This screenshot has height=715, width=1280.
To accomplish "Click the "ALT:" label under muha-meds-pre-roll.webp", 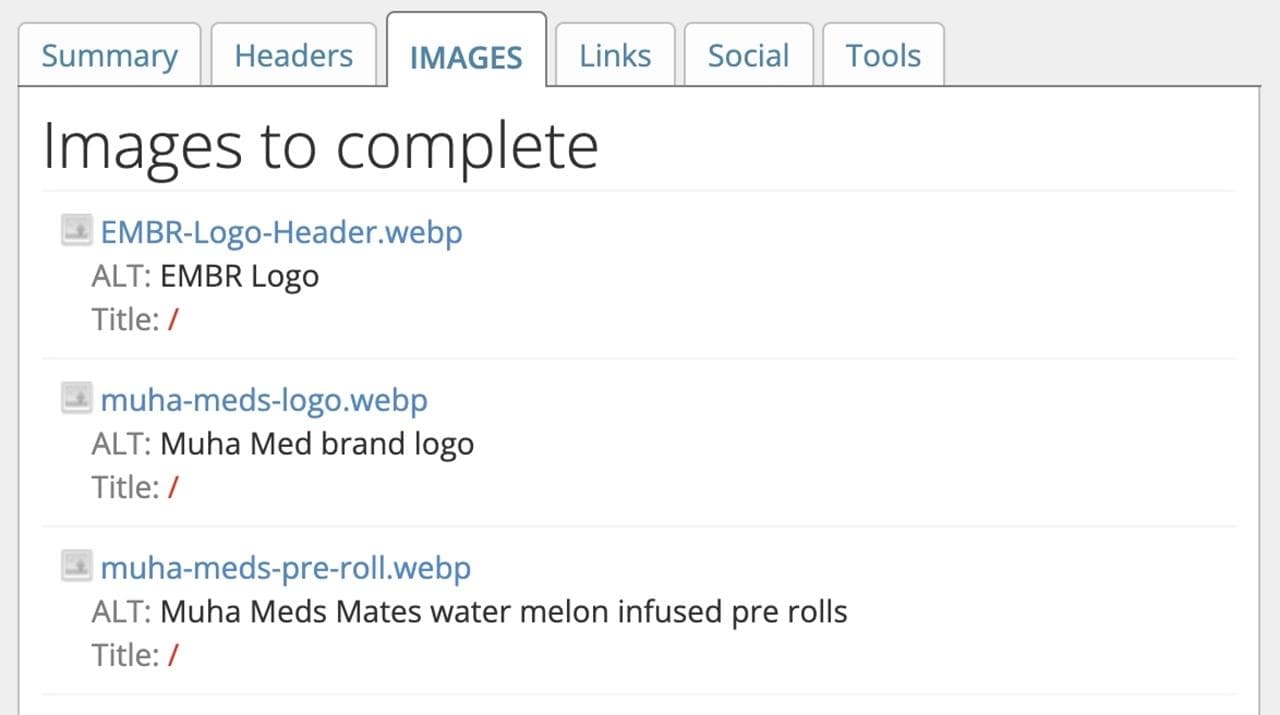I will 121,612.
